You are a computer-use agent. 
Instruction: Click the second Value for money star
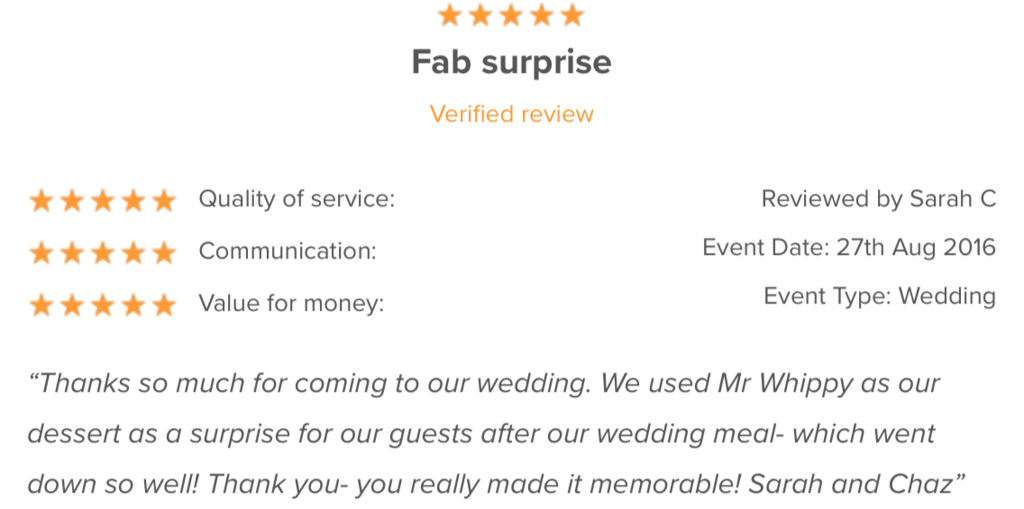pos(72,304)
